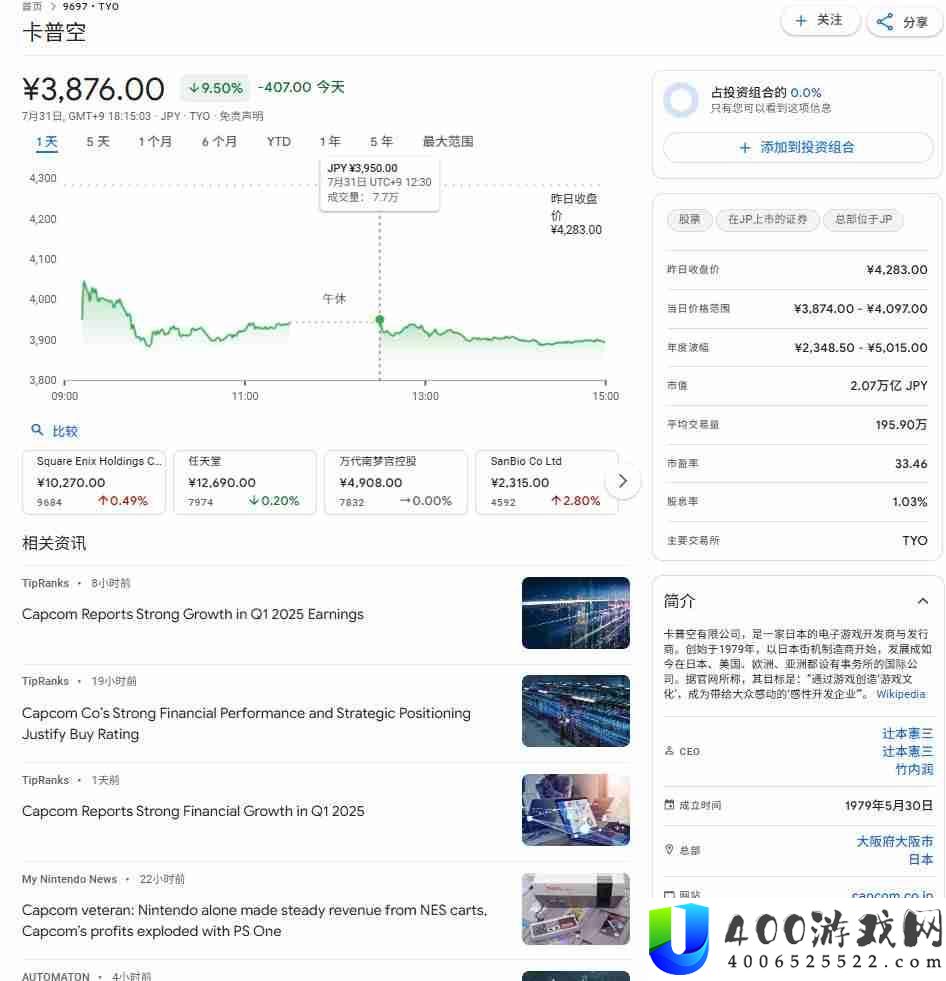Image resolution: width=946 pixels, height=981 pixels.
Task: Click the 12:30 price point on chart
Action: click(380, 320)
